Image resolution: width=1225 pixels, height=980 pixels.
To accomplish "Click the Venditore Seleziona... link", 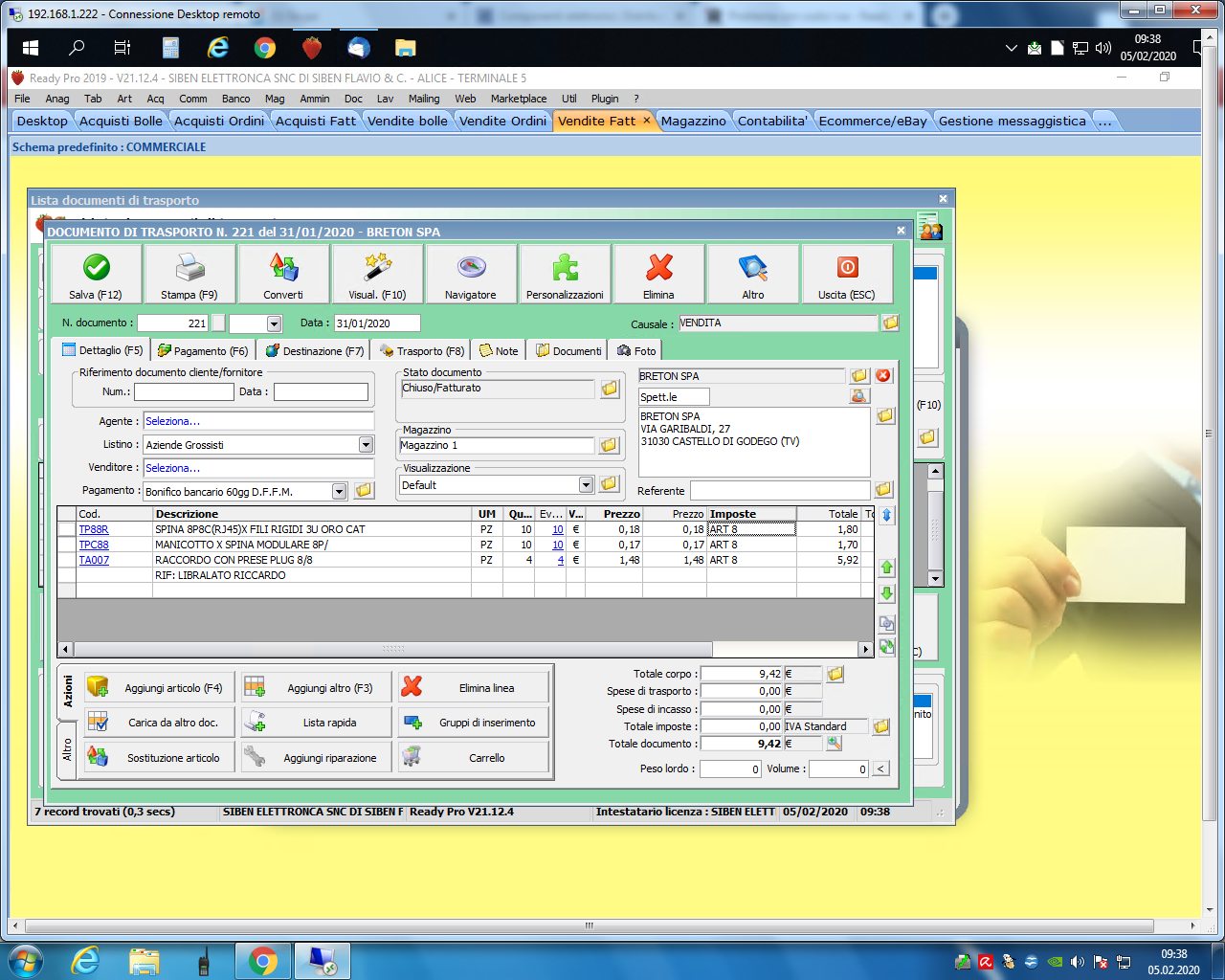I will 172,468.
